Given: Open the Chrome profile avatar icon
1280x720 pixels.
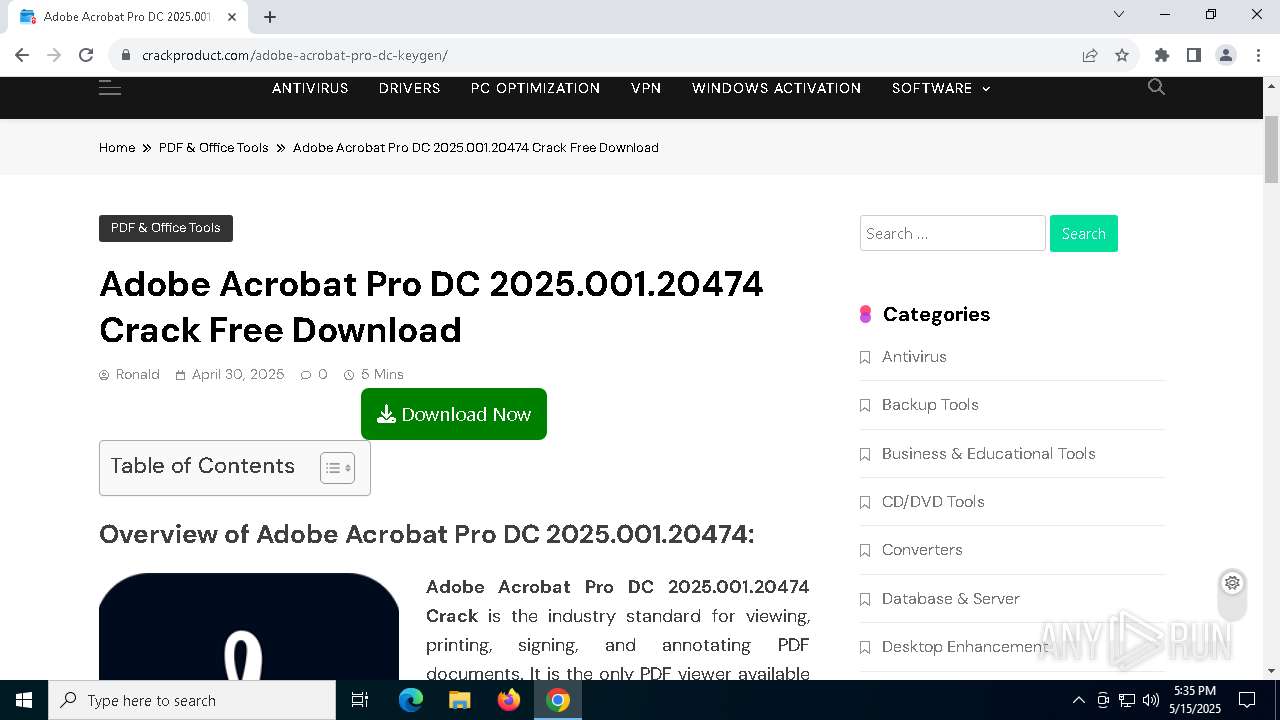Looking at the screenshot, I should [x=1226, y=55].
